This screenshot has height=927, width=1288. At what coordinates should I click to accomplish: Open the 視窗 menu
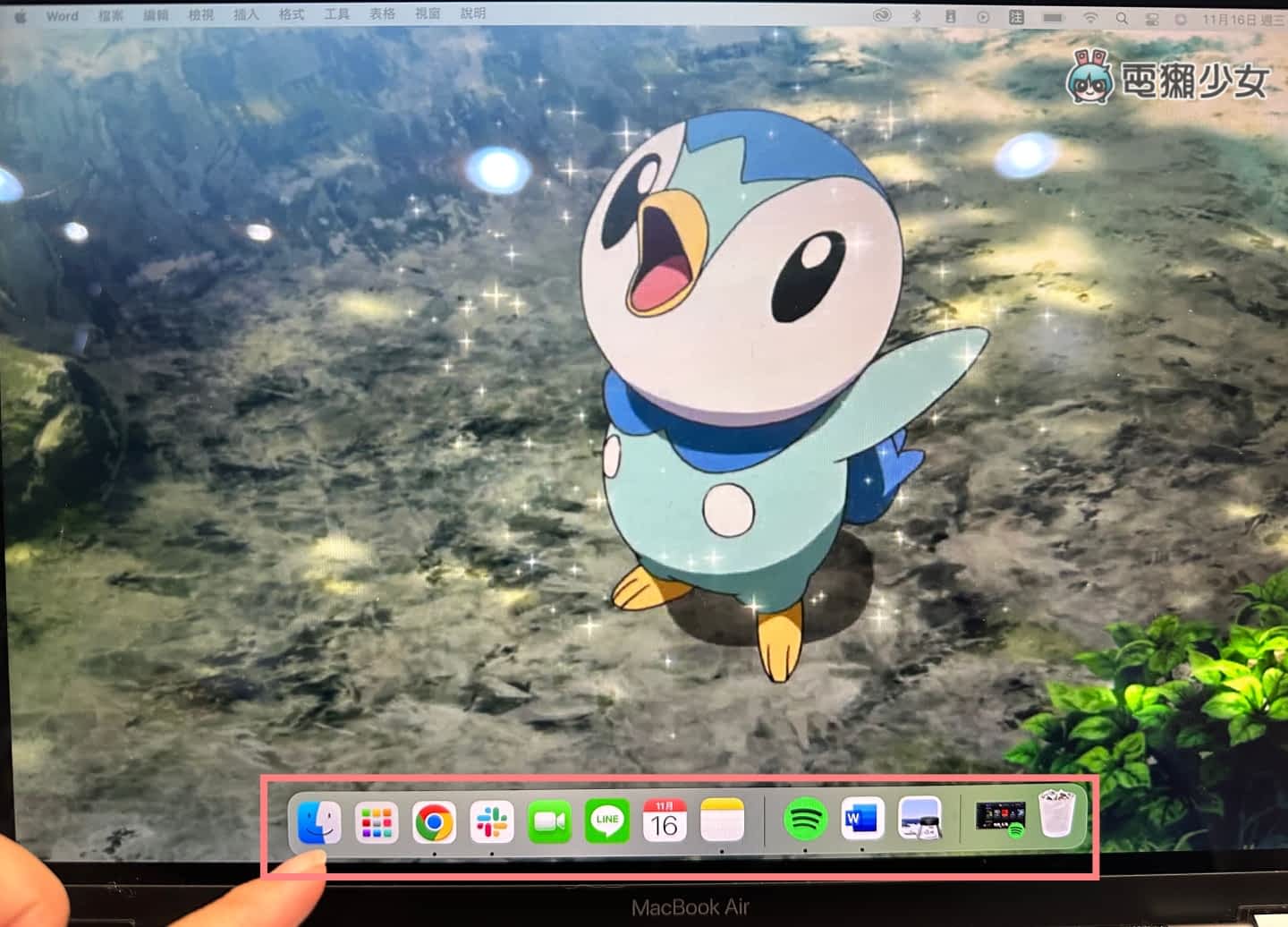tap(428, 13)
